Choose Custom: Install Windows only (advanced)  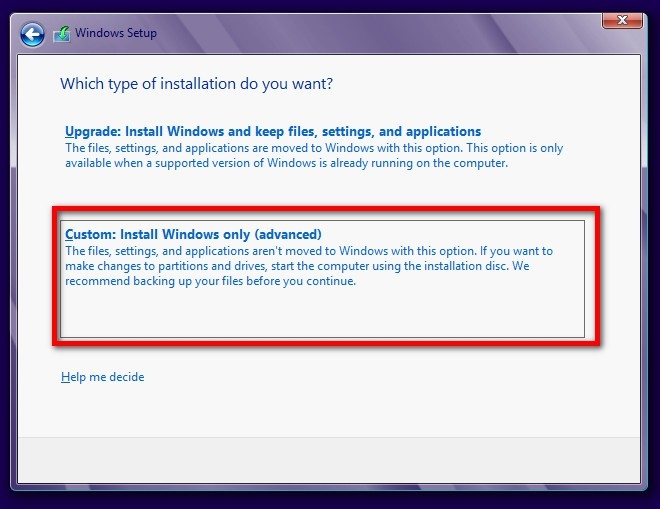click(x=193, y=234)
